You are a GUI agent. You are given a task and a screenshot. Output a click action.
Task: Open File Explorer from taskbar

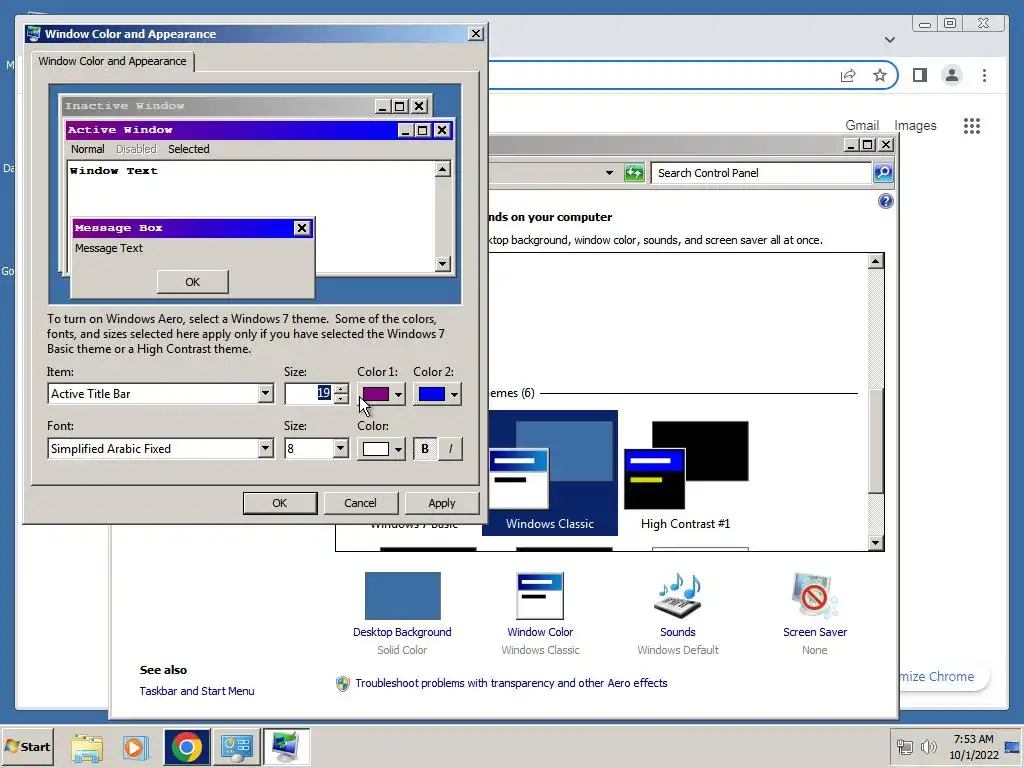(86, 747)
